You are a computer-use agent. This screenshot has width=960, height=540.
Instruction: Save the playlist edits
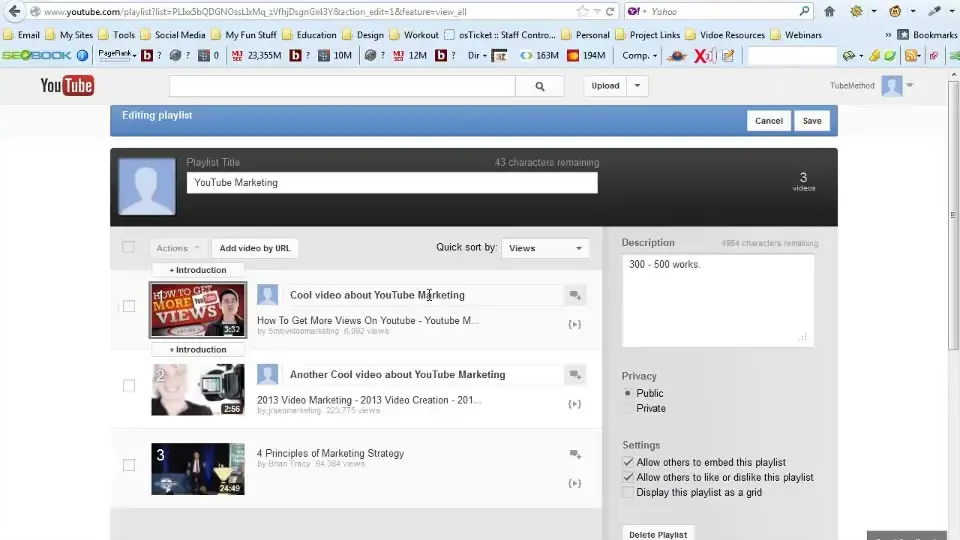[x=812, y=121]
